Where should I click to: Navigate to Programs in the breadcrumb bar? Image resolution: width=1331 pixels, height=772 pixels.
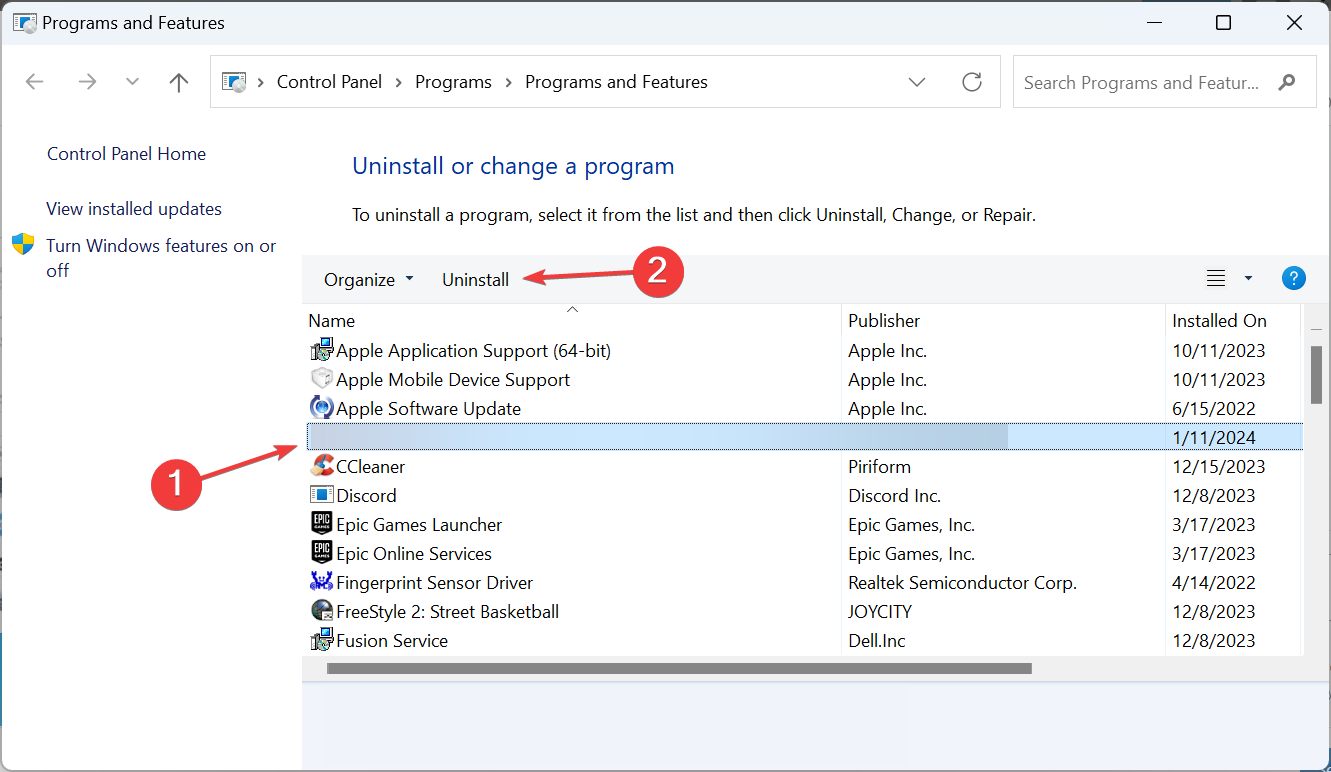[453, 81]
